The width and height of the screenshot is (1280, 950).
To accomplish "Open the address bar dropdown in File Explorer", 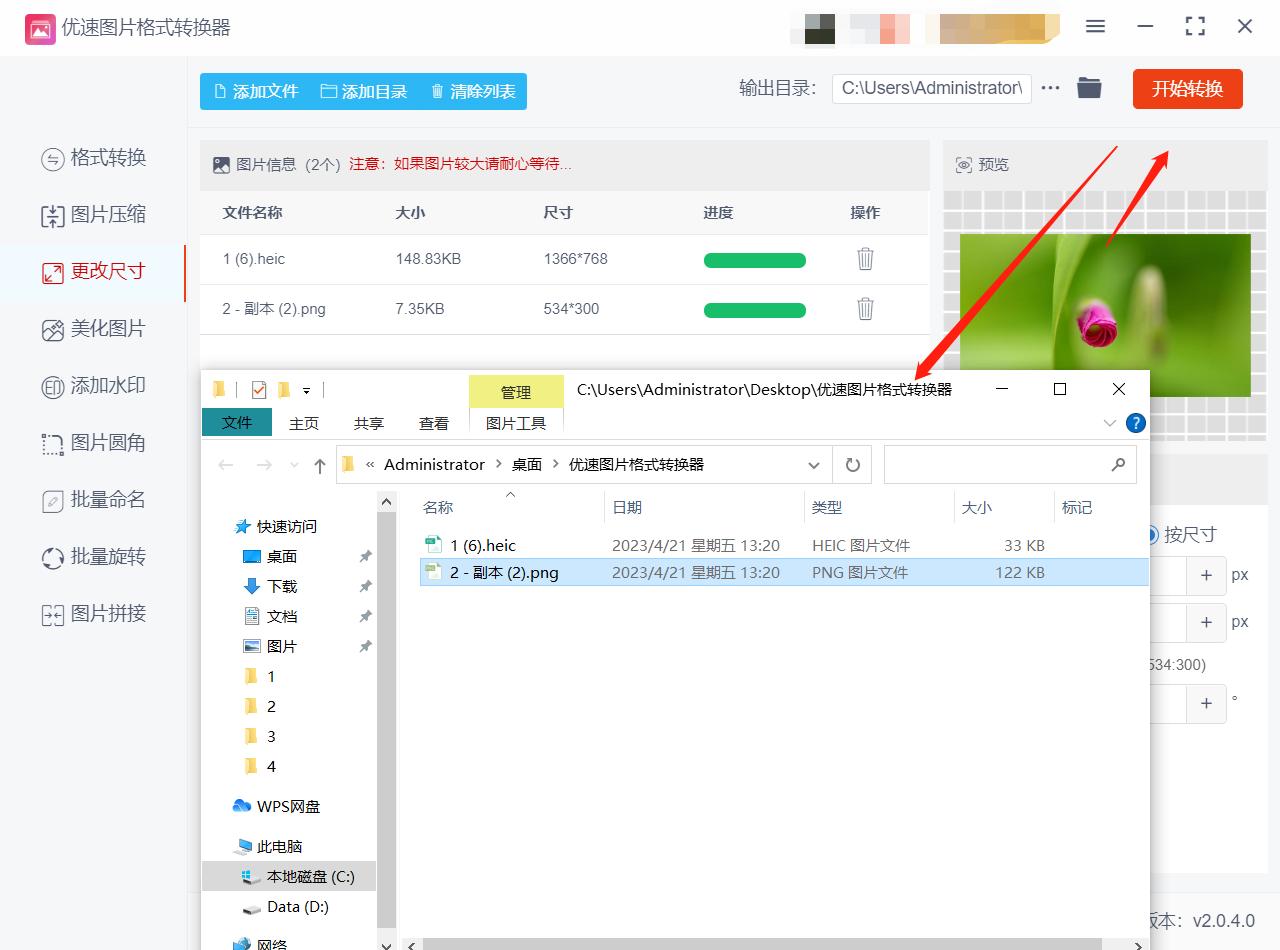I will pos(813,464).
